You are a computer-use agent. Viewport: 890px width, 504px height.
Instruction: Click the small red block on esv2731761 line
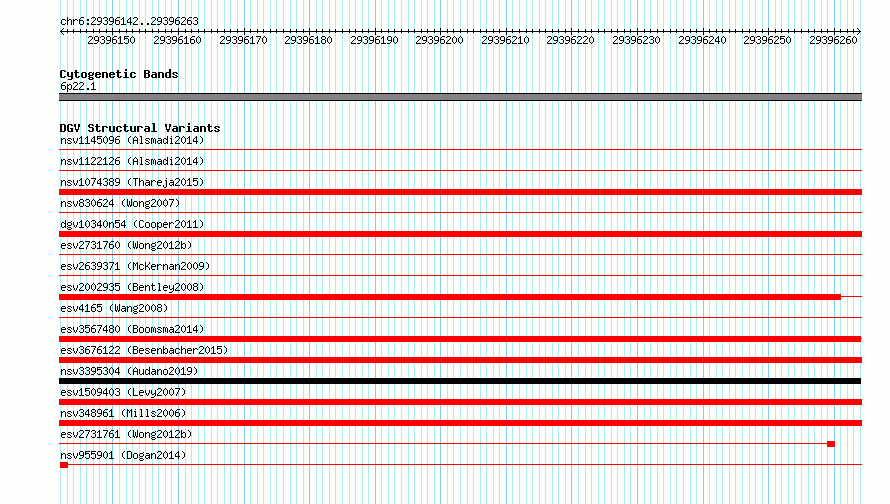[x=831, y=444]
